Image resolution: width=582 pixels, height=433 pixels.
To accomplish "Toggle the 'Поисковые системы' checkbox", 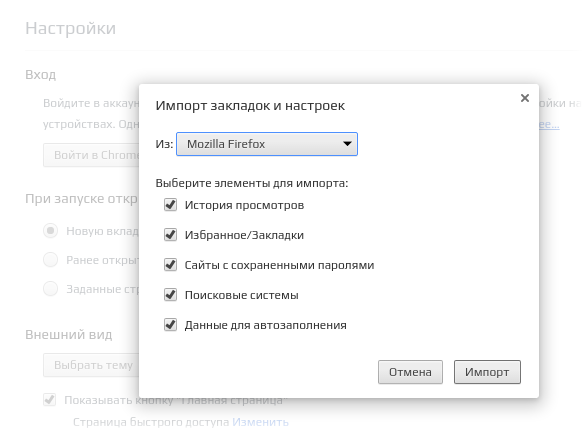I will (170, 295).
